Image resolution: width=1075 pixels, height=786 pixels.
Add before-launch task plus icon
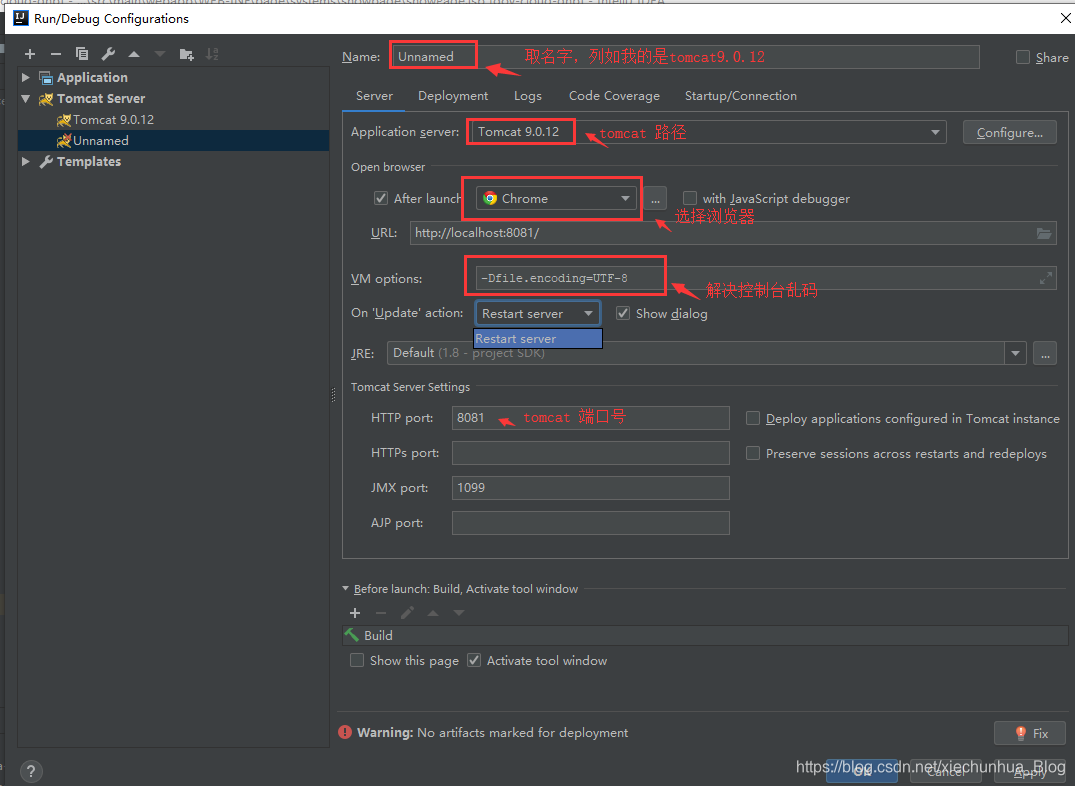coord(354,613)
